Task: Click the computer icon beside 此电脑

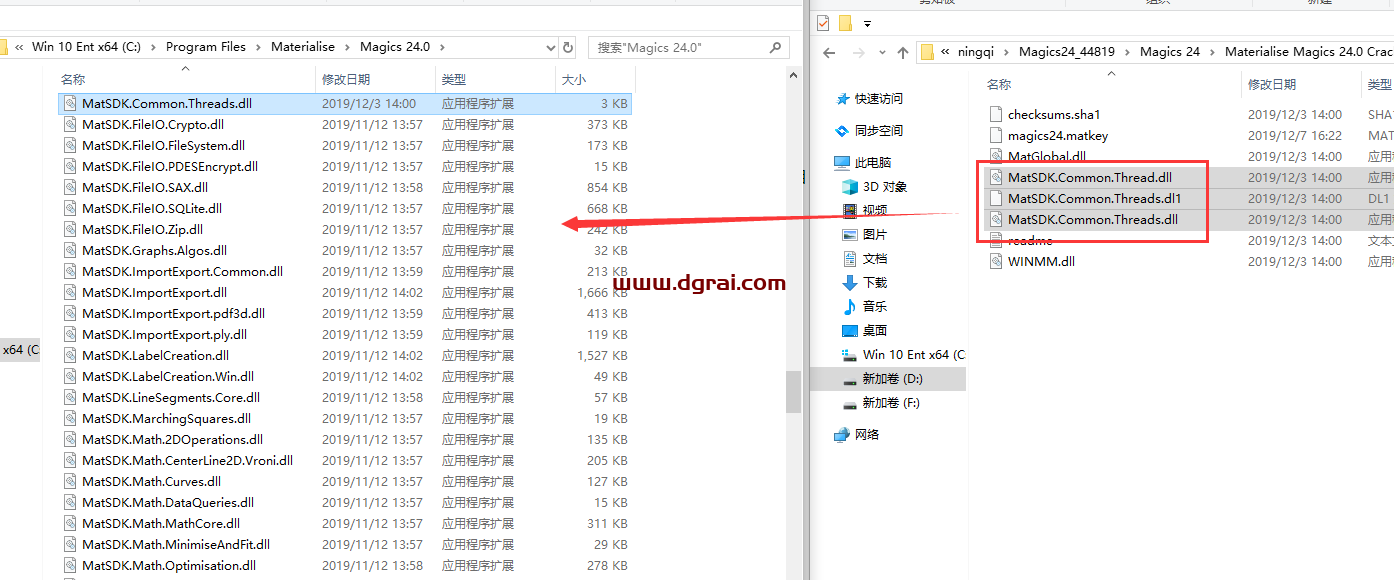Action: pyautogui.click(x=842, y=163)
